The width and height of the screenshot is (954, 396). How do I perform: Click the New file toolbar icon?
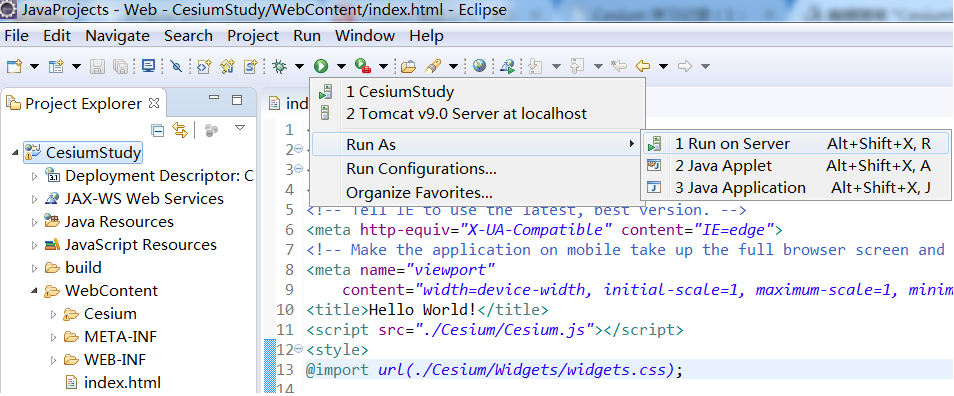click(14, 66)
